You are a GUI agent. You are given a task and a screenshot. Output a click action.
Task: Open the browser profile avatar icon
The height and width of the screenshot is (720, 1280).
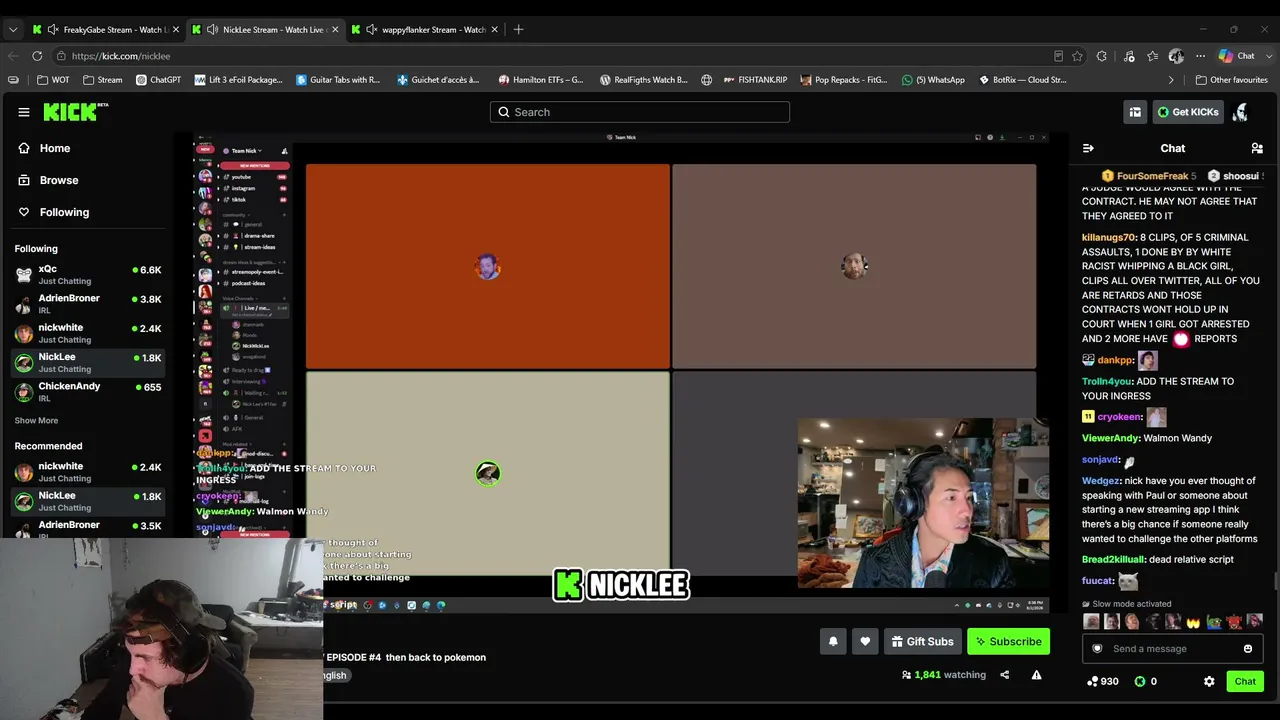click(x=1176, y=56)
